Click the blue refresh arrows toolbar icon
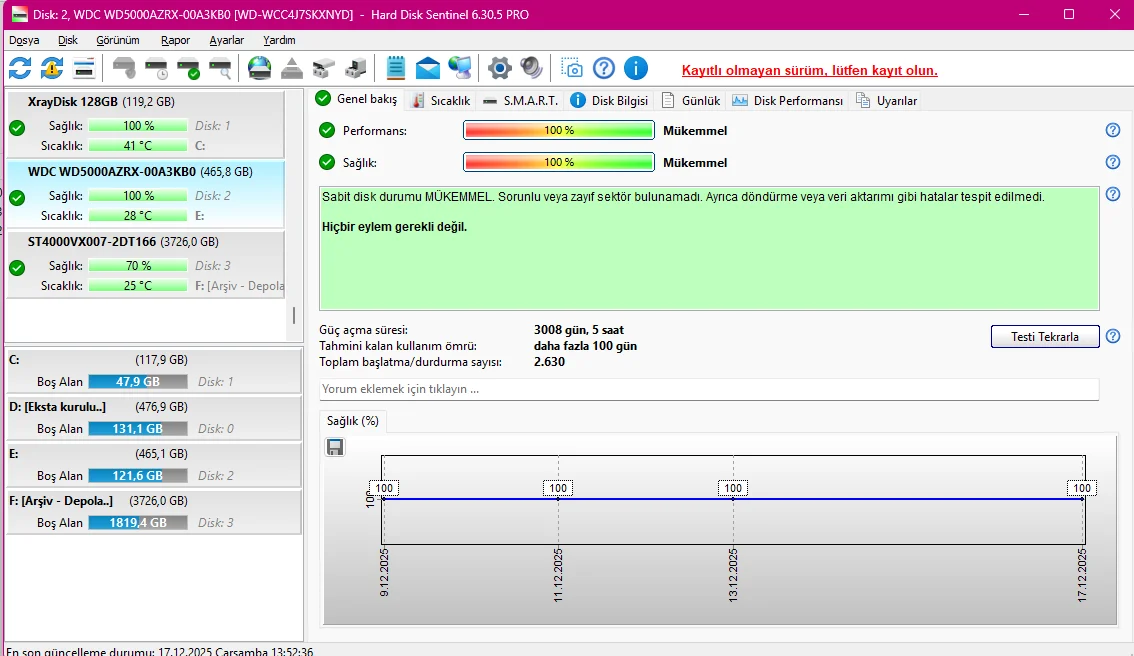The height and width of the screenshot is (656, 1134). 20,68
